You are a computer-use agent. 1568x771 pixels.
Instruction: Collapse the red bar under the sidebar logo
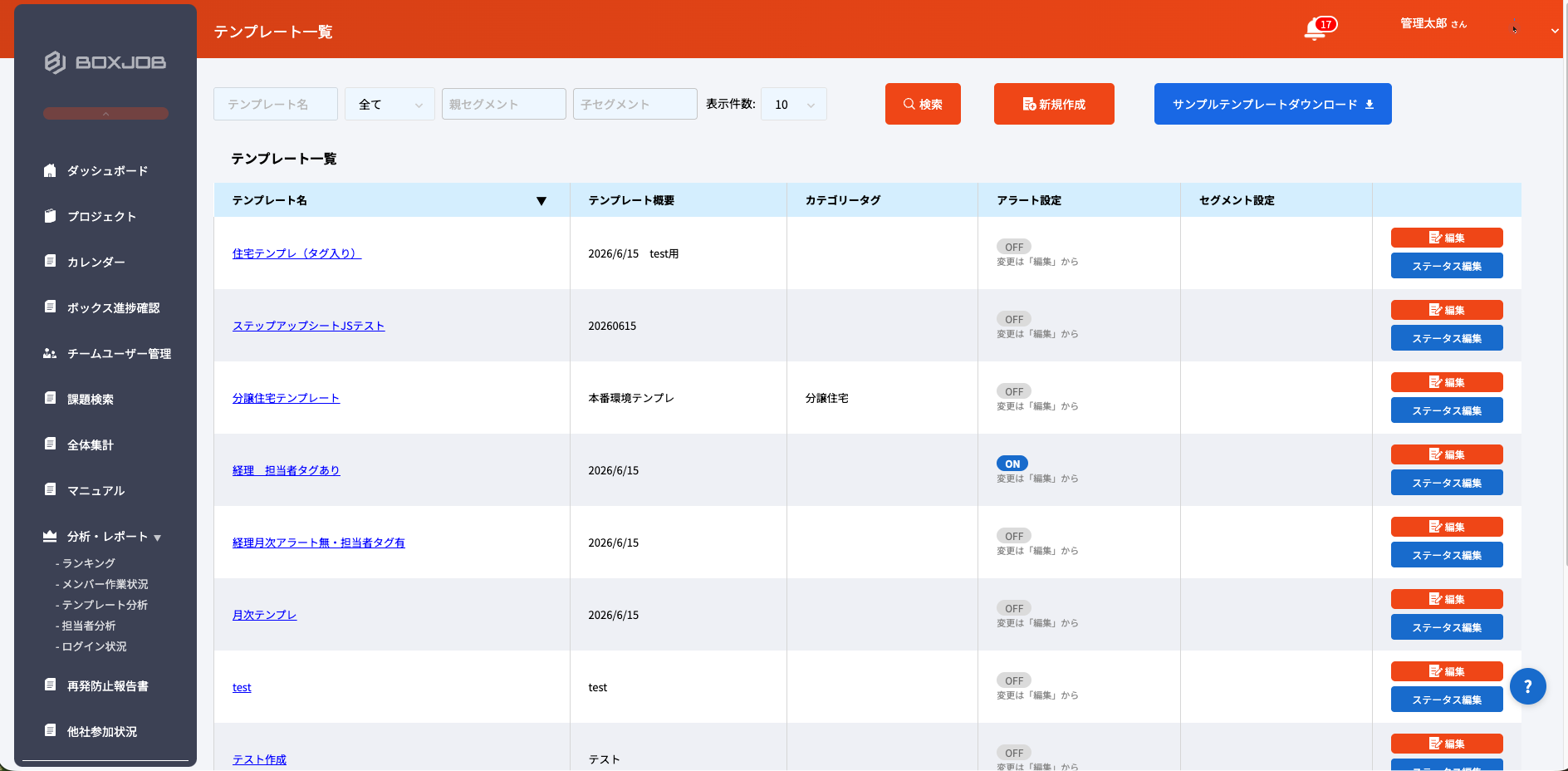coord(105,113)
